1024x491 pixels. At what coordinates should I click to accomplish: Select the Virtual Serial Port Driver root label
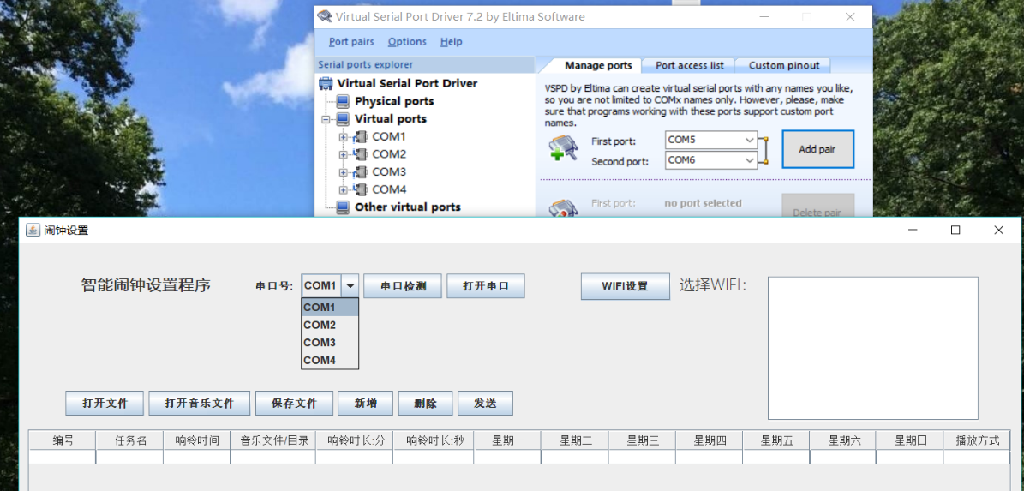click(x=407, y=83)
